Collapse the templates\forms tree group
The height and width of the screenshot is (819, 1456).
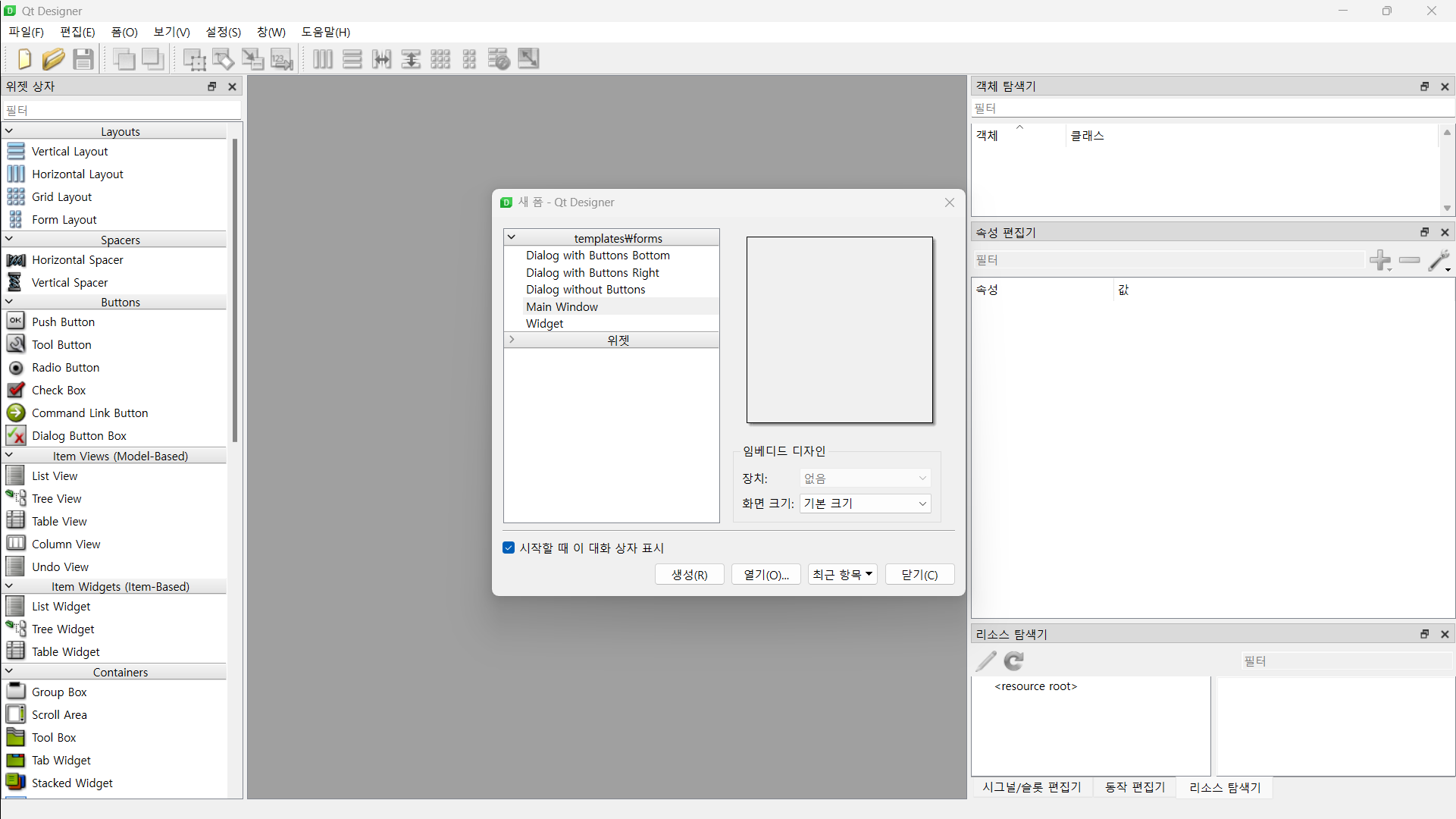(x=512, y=237)
